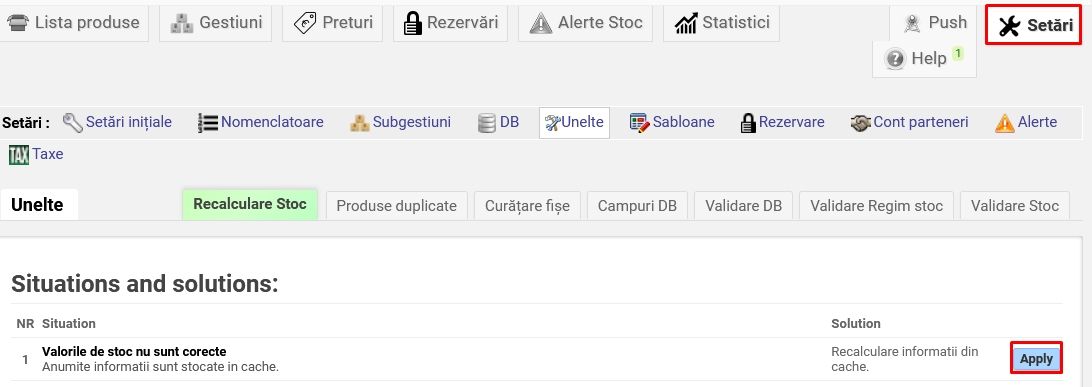
Task: Click the Rezervări padlock icon
Action: pos(413,24)
